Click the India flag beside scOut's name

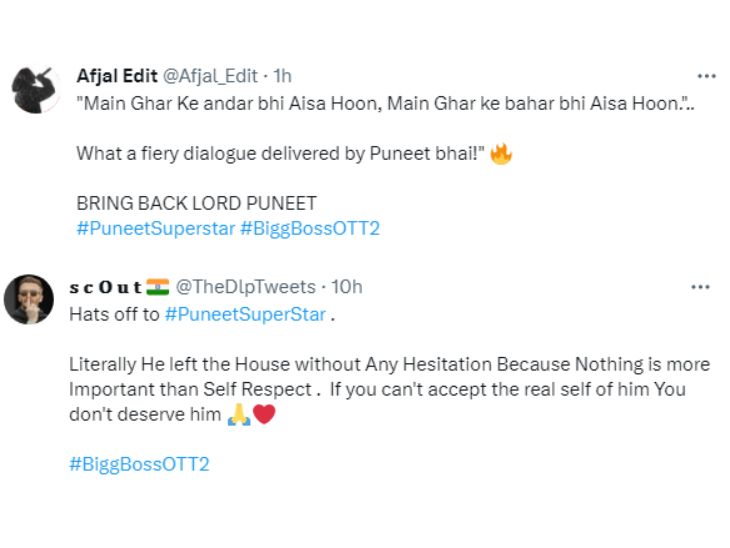(x=158, y=288)
